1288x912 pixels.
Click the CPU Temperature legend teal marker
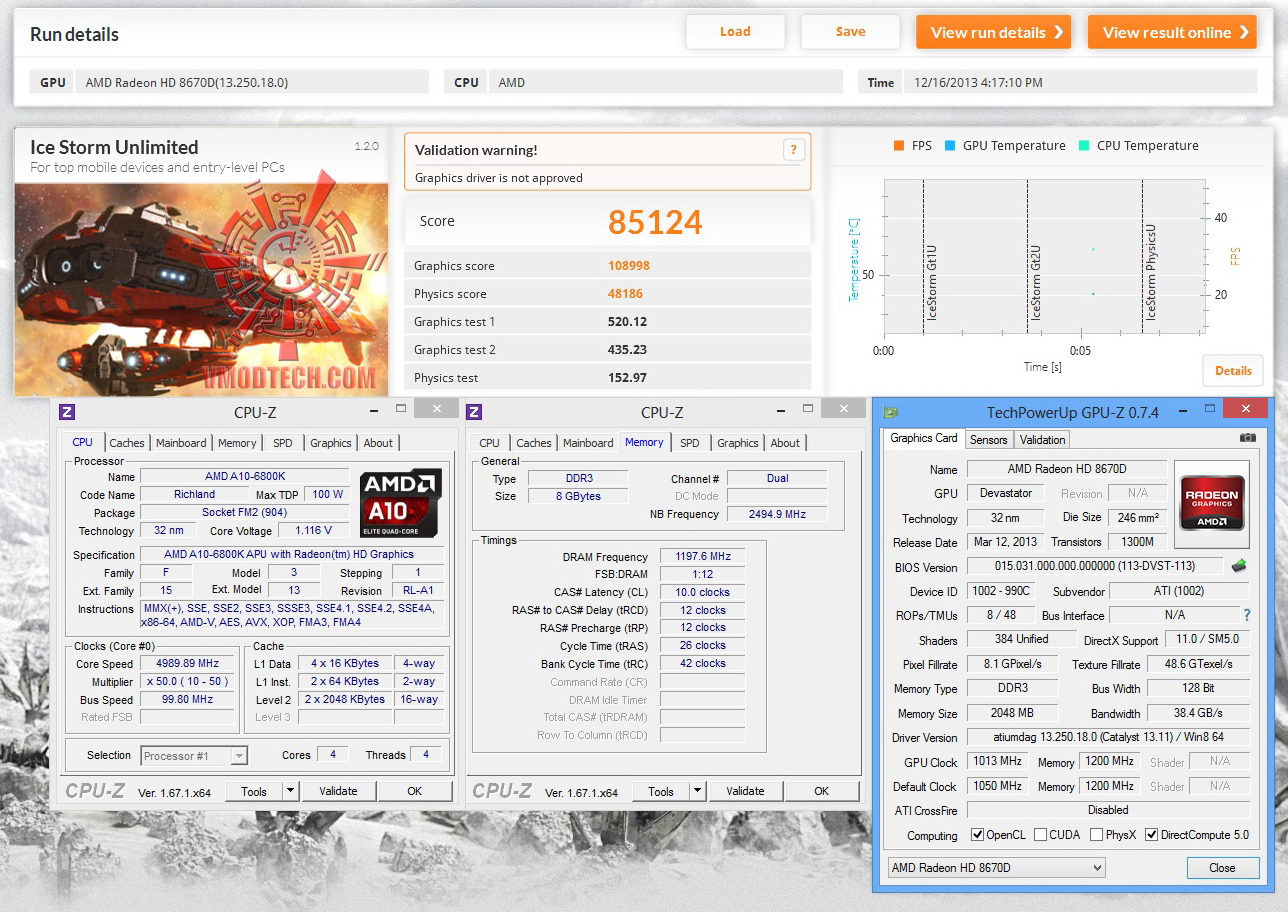tap(1084, 146)
